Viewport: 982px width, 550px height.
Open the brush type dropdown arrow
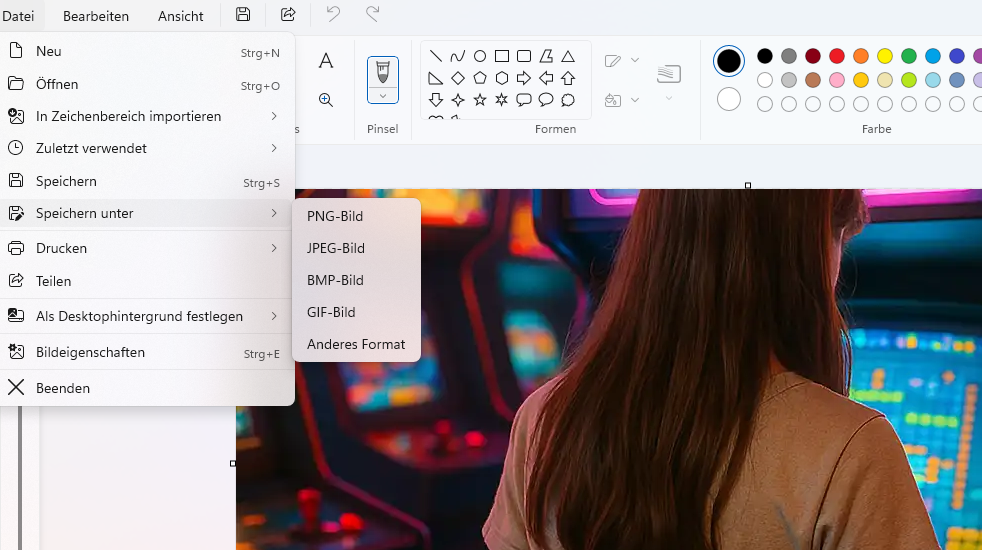click(x=383, y=96)
